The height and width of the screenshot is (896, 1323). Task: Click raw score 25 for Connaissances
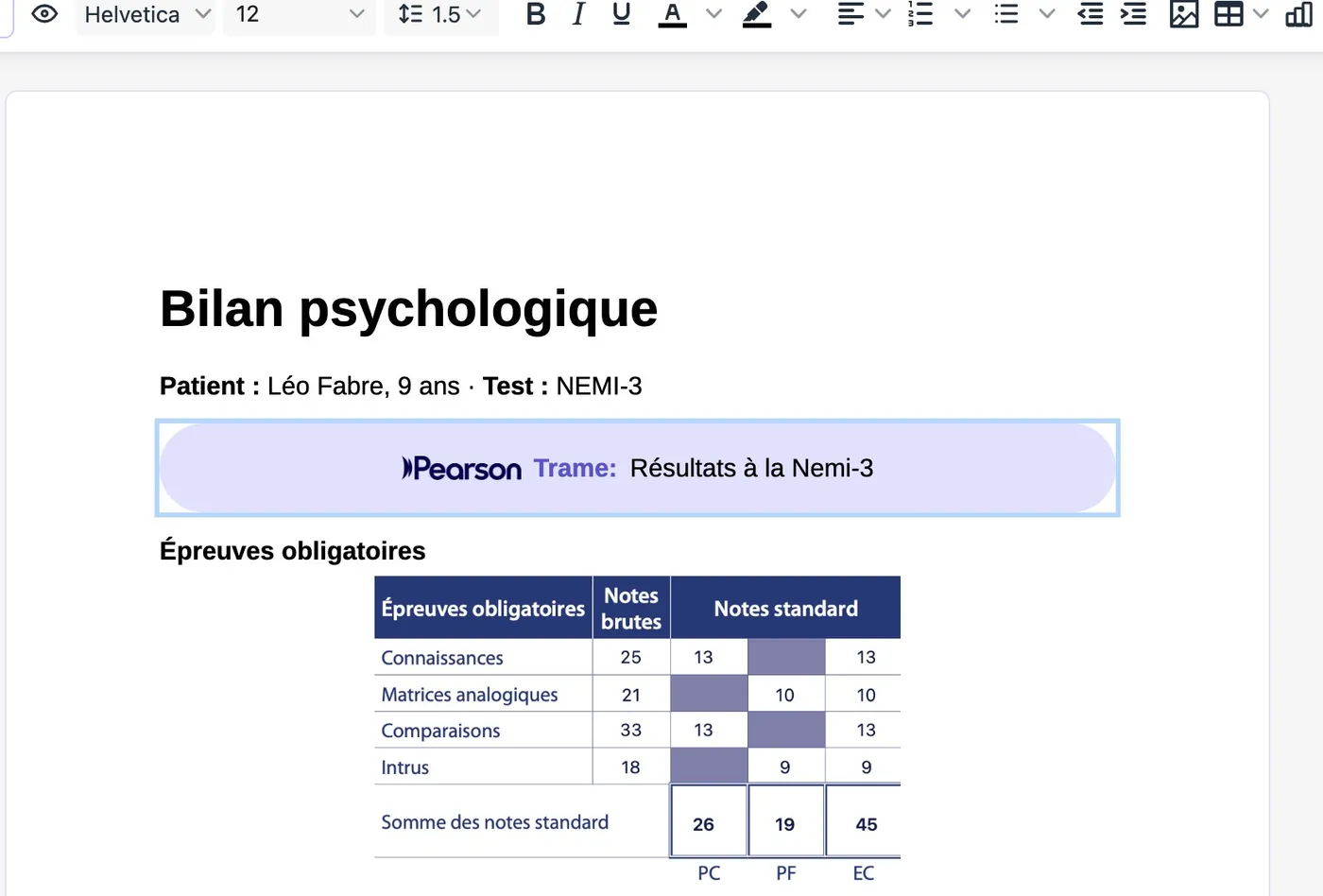point(631,657)
